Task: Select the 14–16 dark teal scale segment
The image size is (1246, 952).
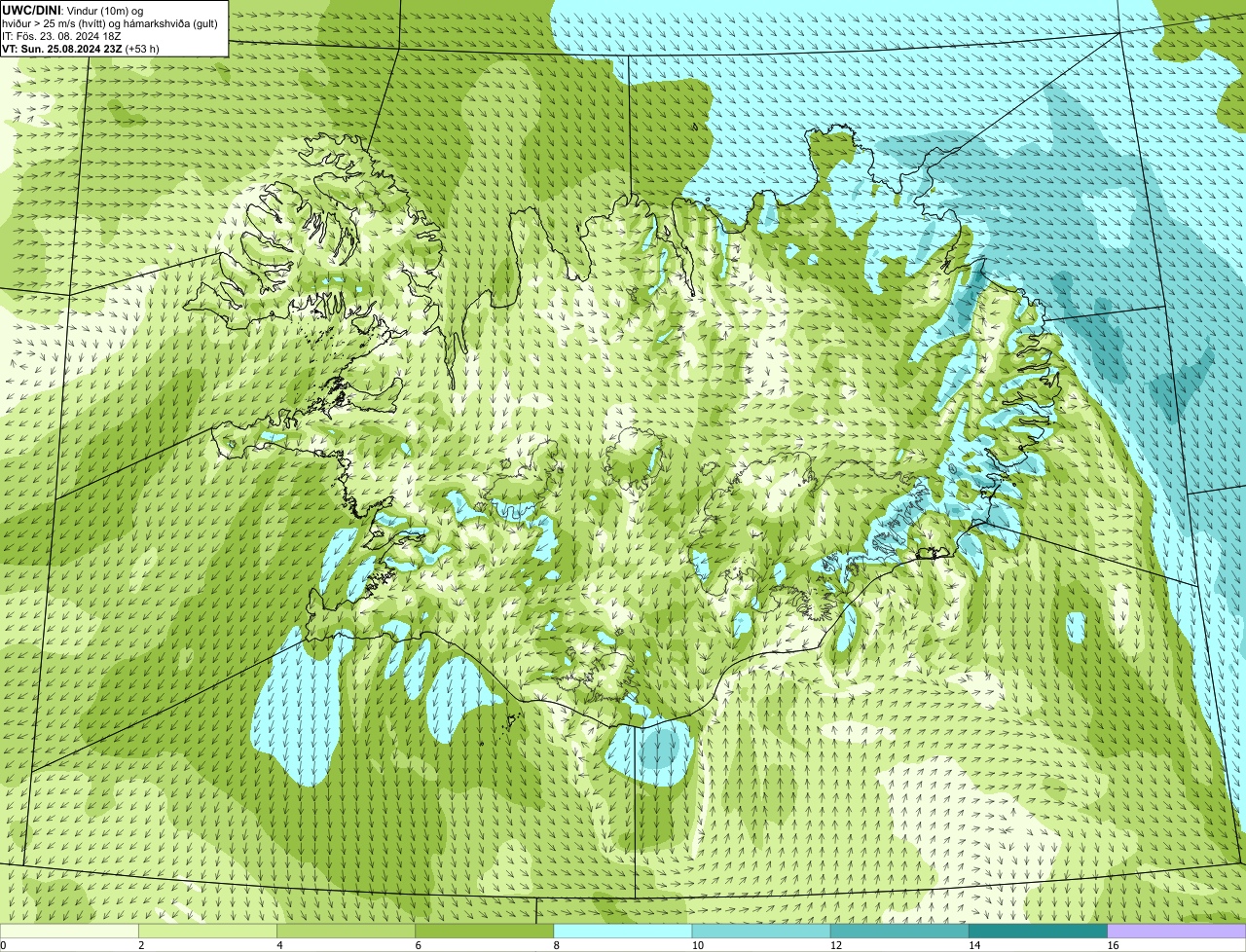Action: pos(1038,932)
